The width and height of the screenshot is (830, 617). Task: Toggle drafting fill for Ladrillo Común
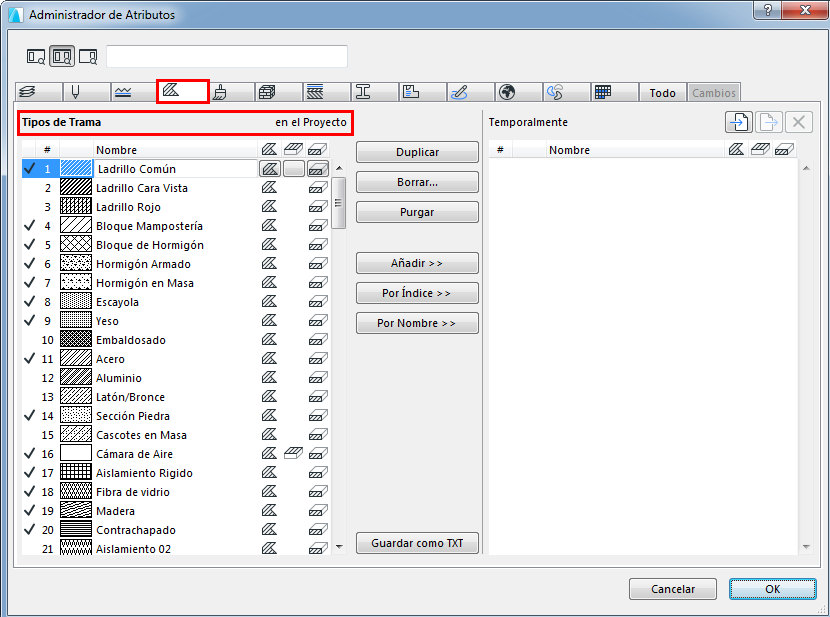click(270, 169)
